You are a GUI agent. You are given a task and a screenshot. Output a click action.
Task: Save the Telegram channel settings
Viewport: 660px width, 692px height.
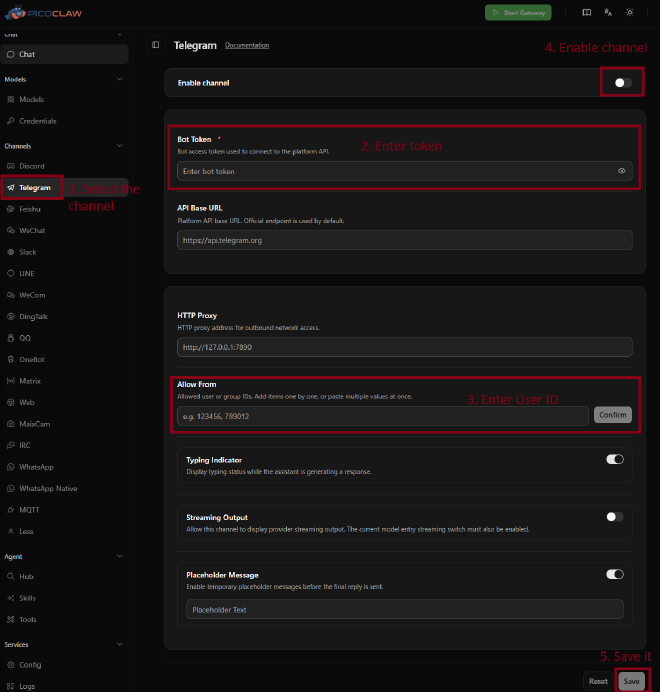tap(631, 681)
